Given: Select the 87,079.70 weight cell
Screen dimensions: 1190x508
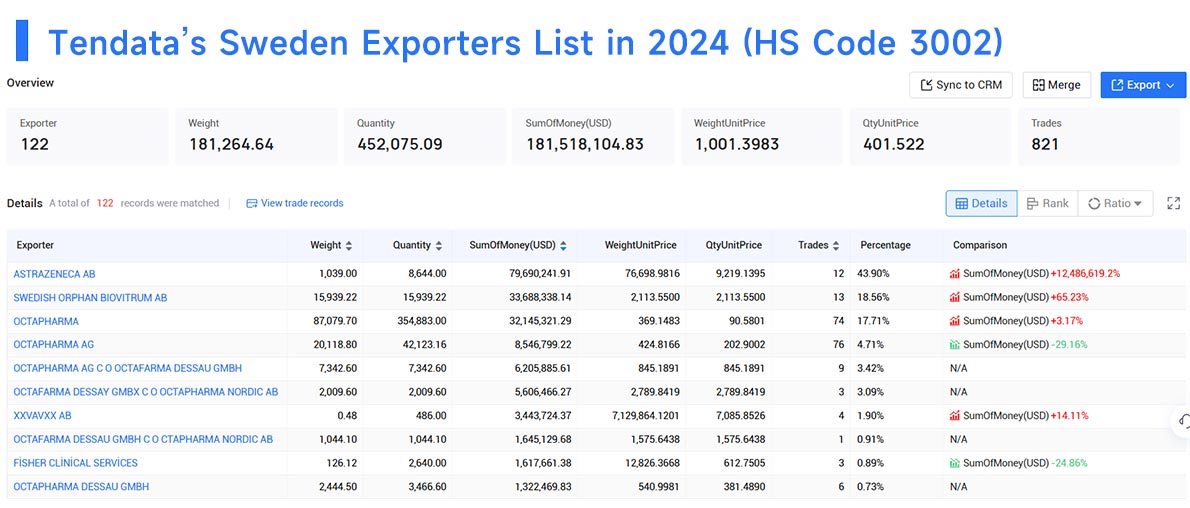Looking at the screenshot, I should [x=334, y=321].
